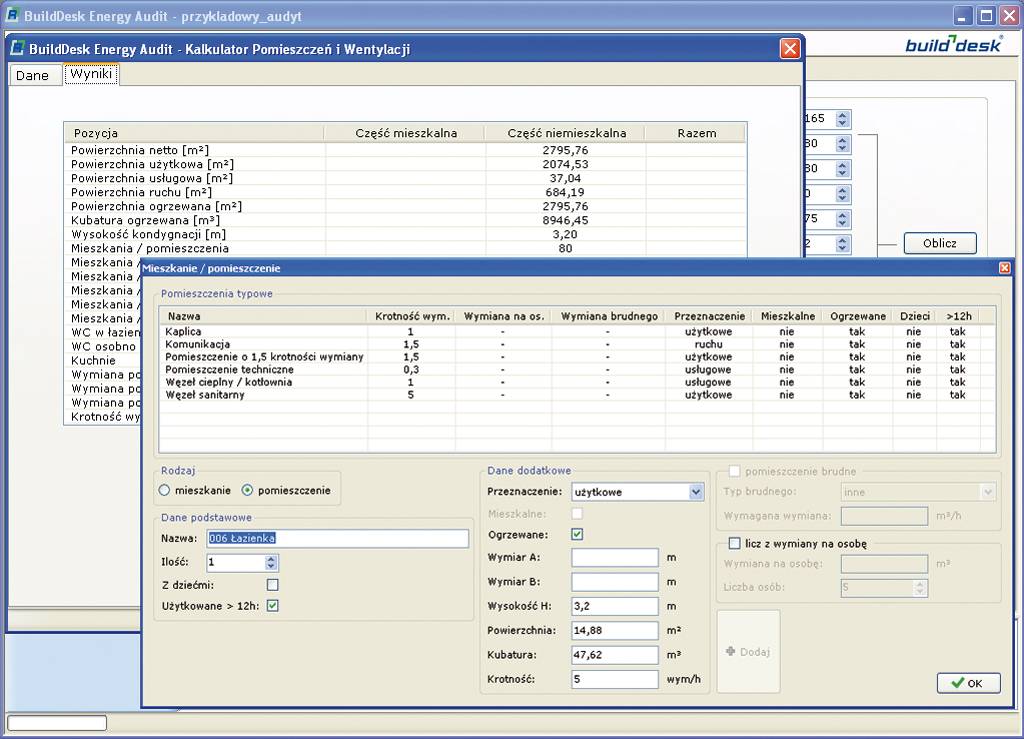Click the build desk logo
Screen dimensions: 1024x739
point(953,44)
